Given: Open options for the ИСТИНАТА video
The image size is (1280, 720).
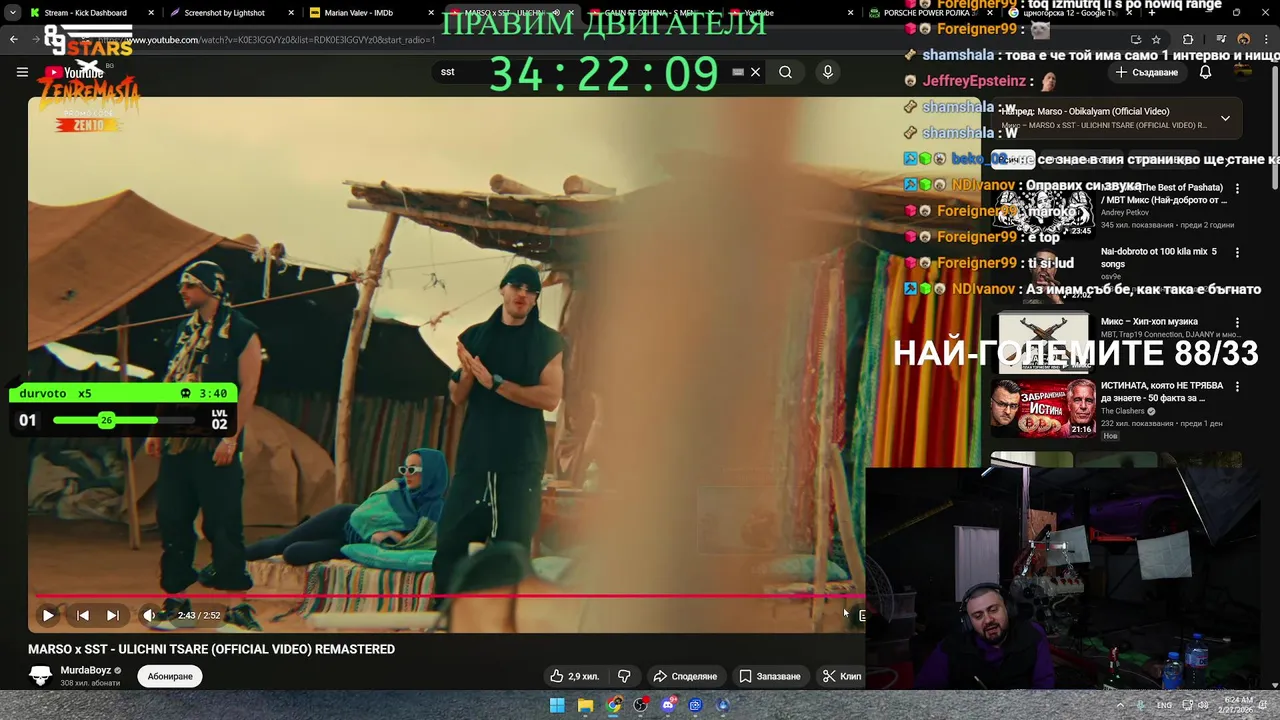Looking at the screenshot, I should tap(1237, 387).
